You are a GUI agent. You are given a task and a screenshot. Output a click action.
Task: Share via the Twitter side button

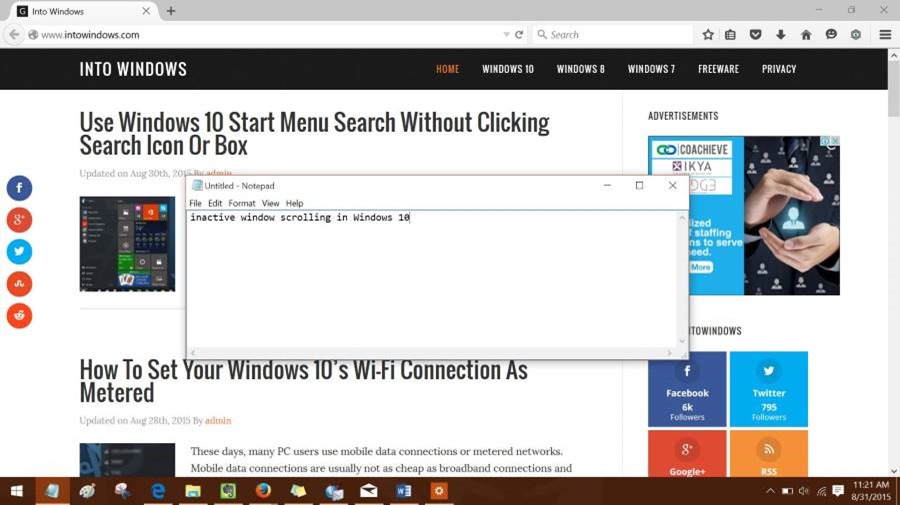coord(19,252)
